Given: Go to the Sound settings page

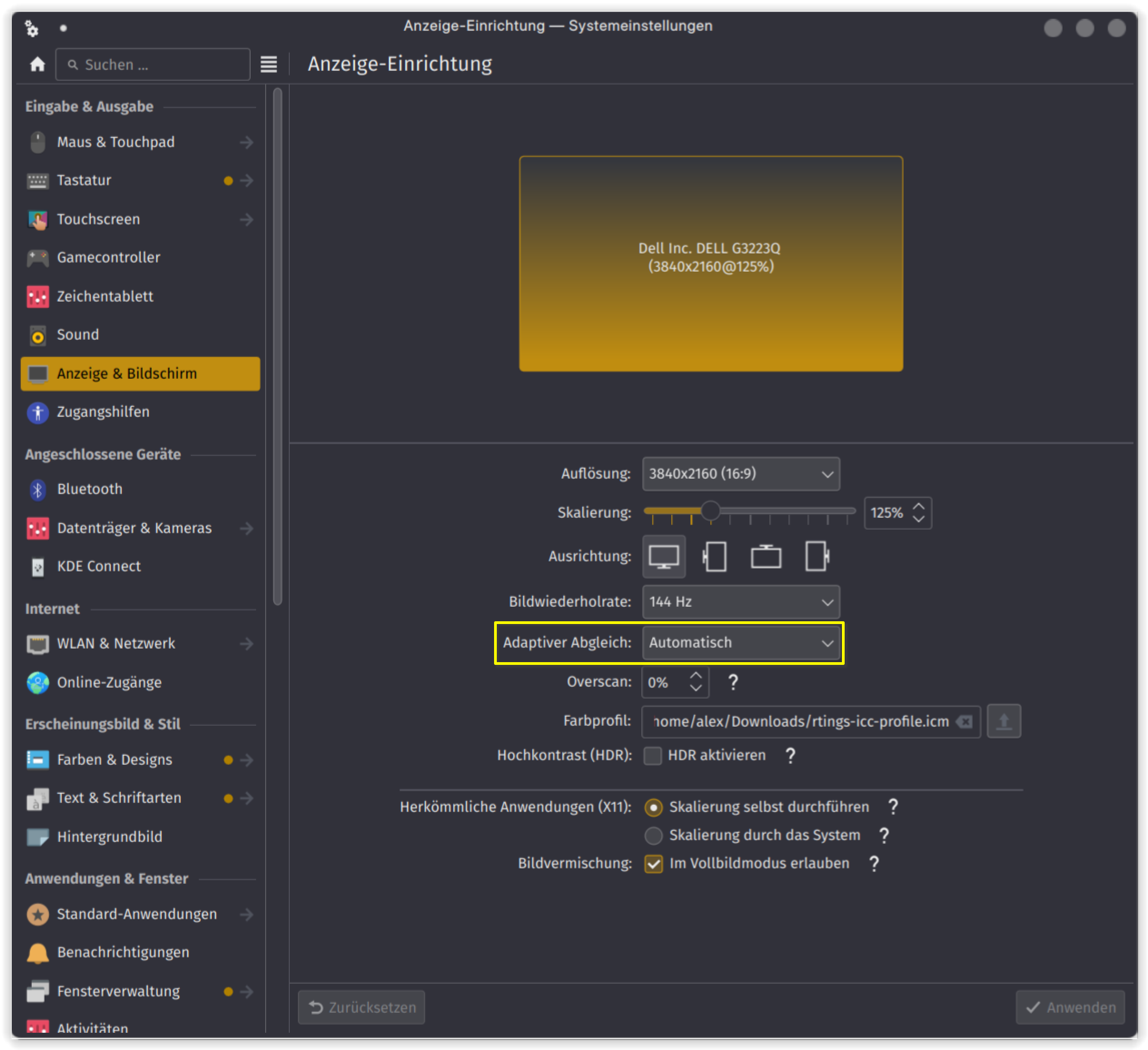Looking at the screenshot, I should pos(78,335).
